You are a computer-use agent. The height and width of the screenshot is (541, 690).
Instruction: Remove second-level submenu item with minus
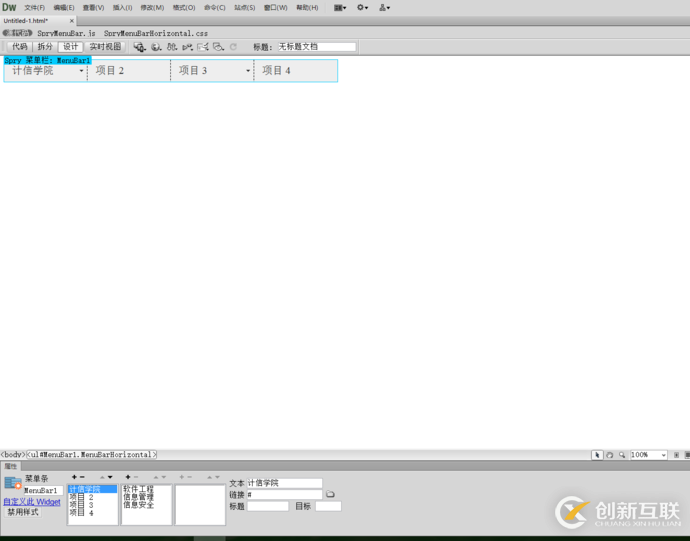136,477
